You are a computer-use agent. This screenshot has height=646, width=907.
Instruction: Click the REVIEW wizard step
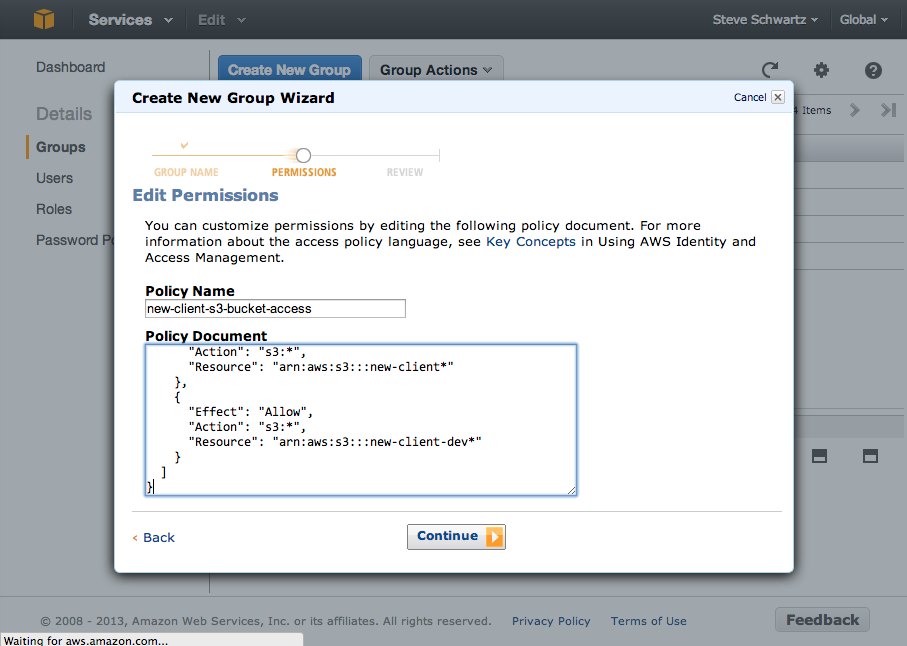[405, 172]
